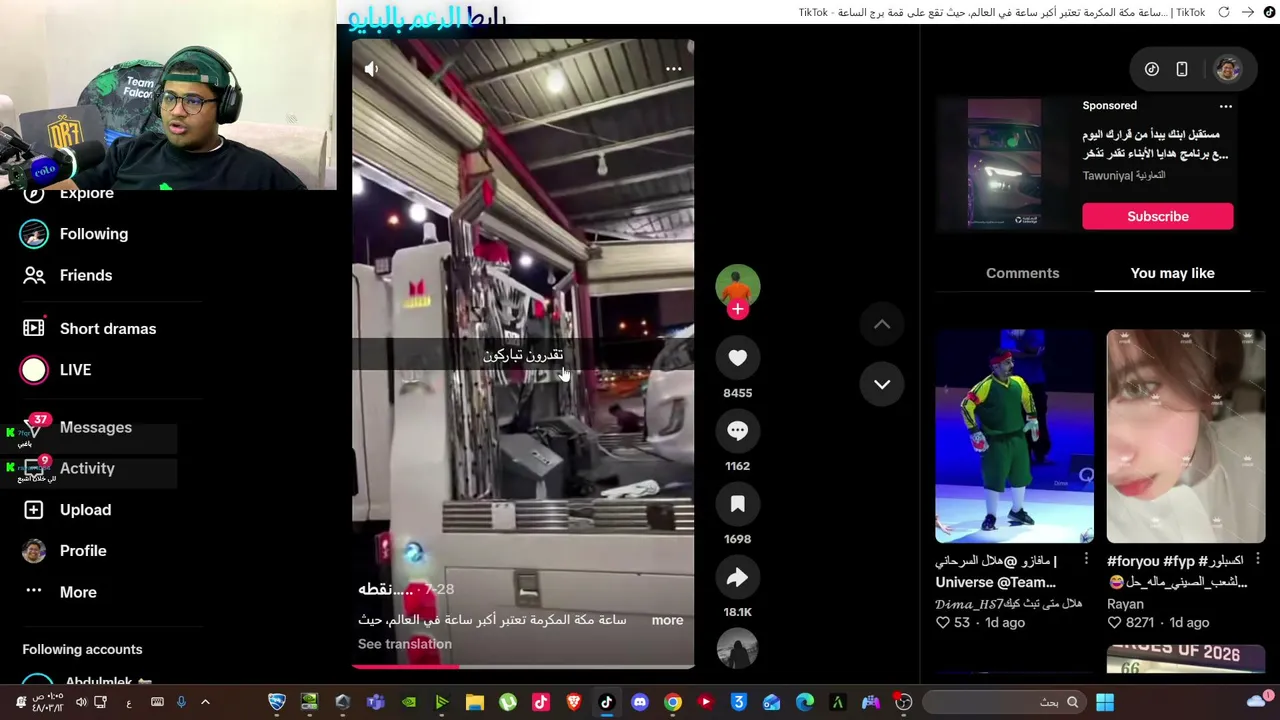
Task: Open Upload in the sidebar
Action: coord(85,510)
